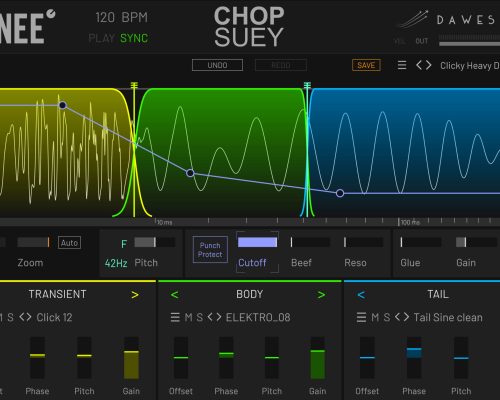This screenshot has width=500, height=400.
Task: Click yellow transient/body split marker handle
Action: pos(134,86)
